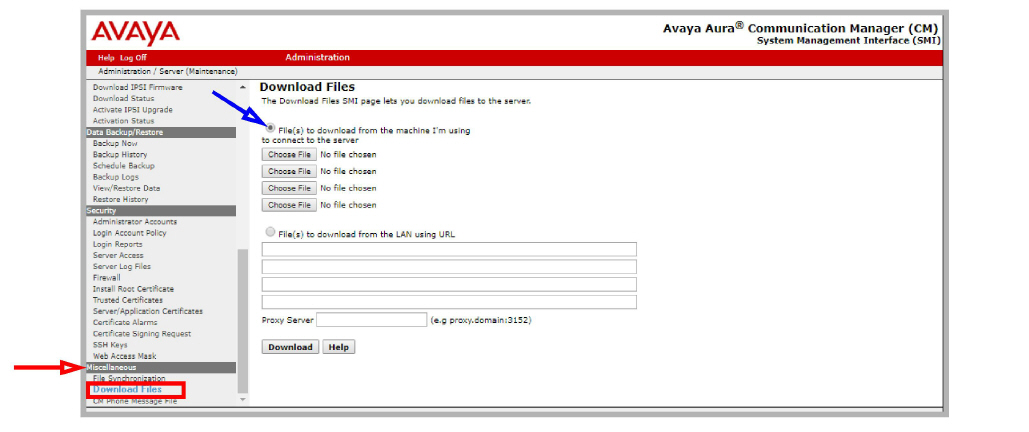Open the SSH Keys page
1029x432 pixels.
[x=110, y=345]
